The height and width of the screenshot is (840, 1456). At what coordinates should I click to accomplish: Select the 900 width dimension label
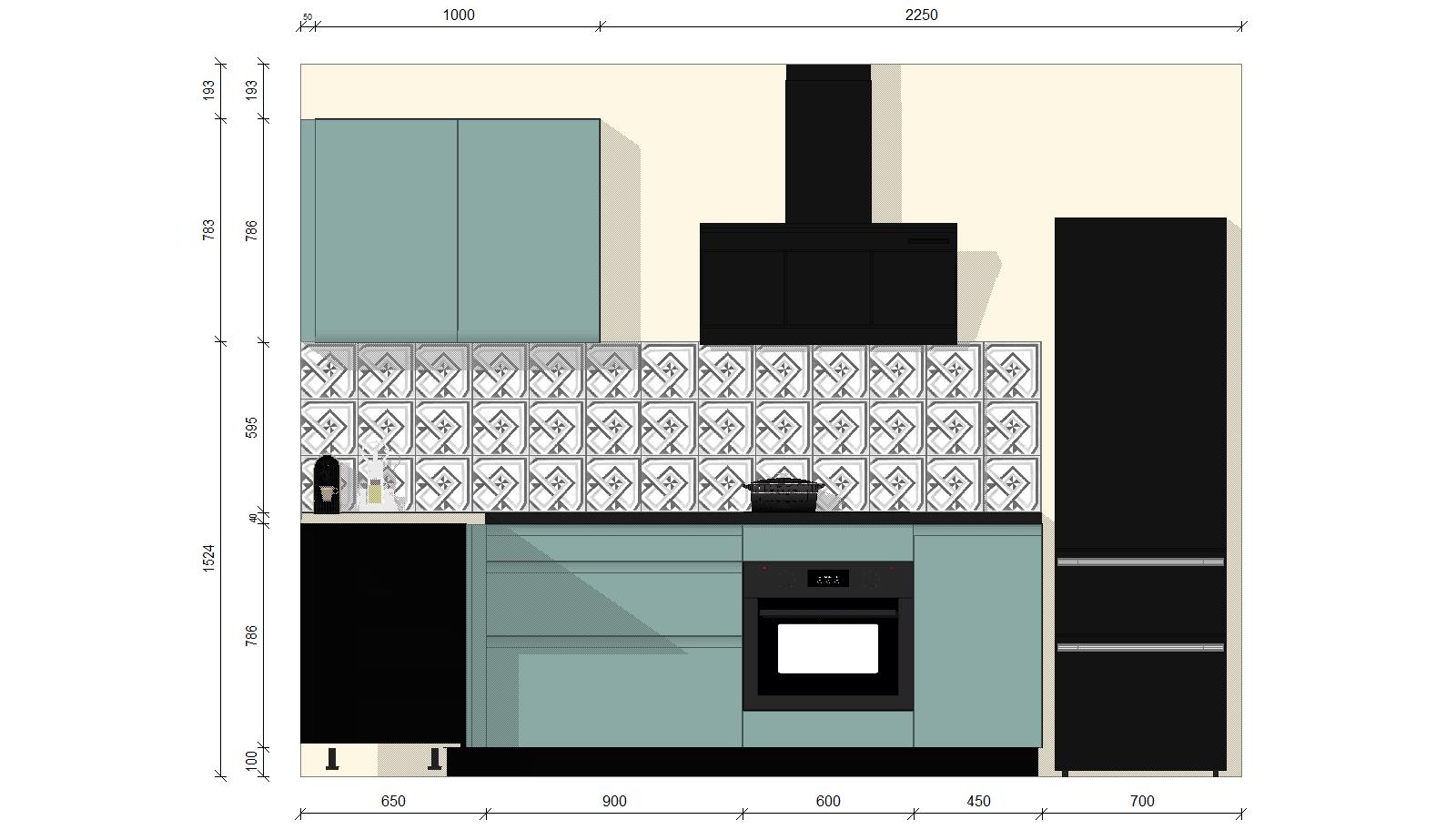click(x=614, y=801)
